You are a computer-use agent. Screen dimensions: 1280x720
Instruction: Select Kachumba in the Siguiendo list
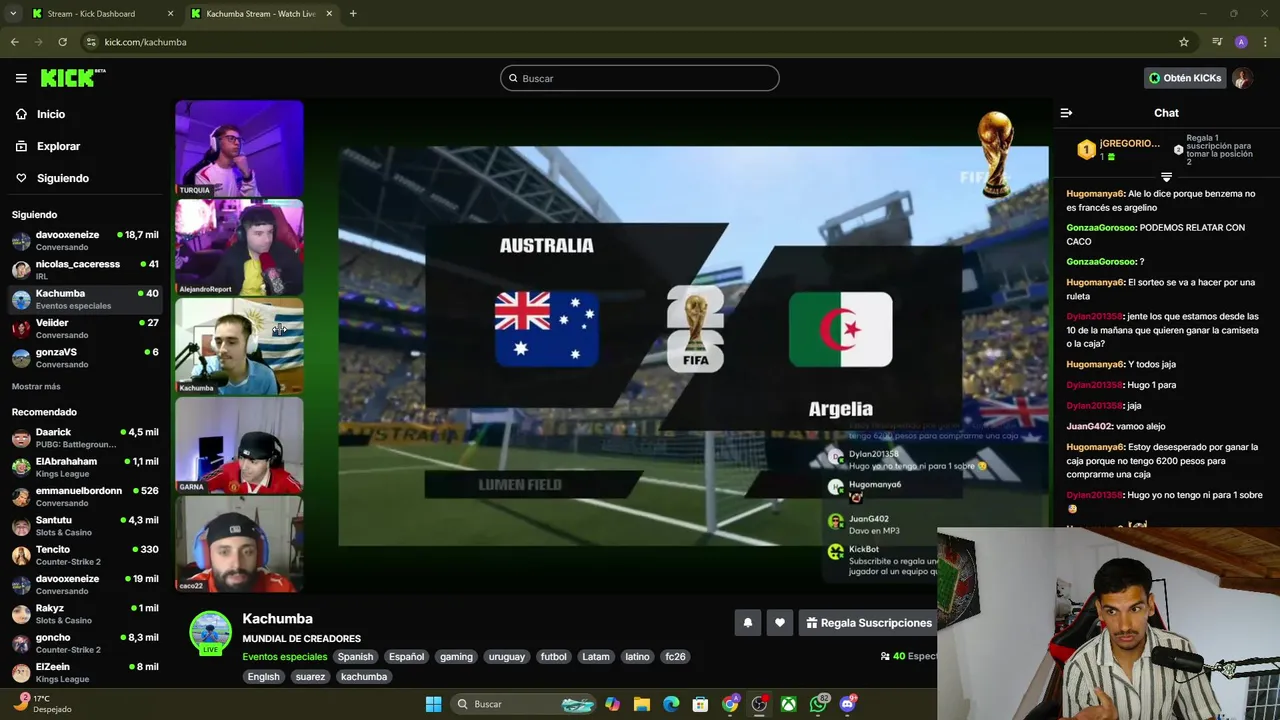85,299
